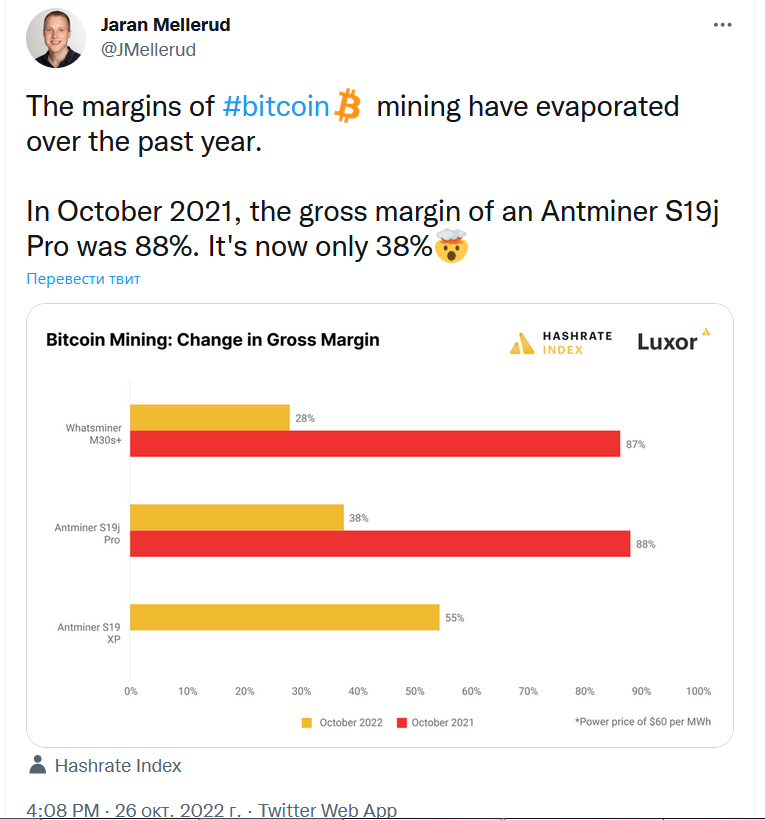
Task: Click the Bitcoin symbol emoji
Action: 348,106
